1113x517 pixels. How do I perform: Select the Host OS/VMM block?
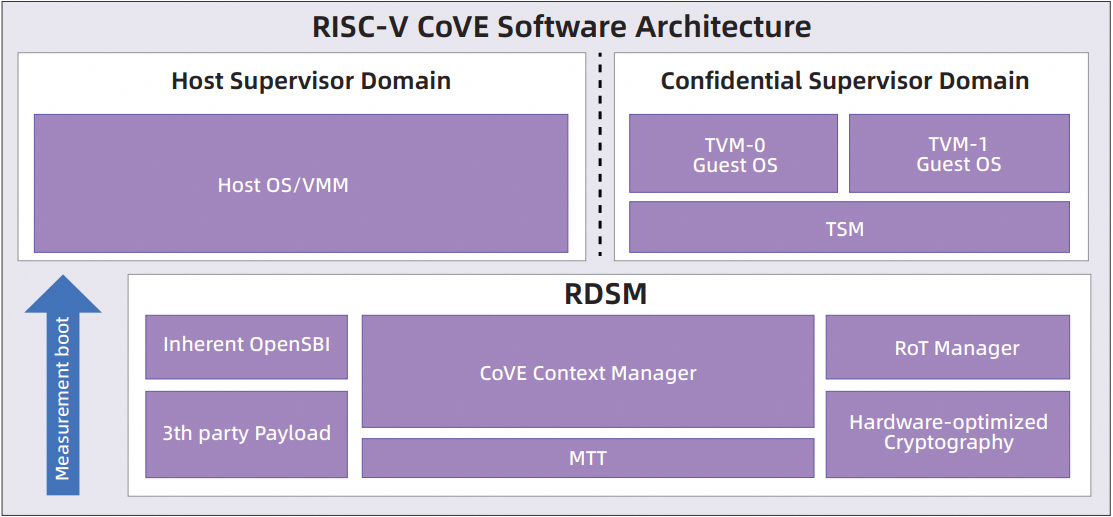[301, 183]
